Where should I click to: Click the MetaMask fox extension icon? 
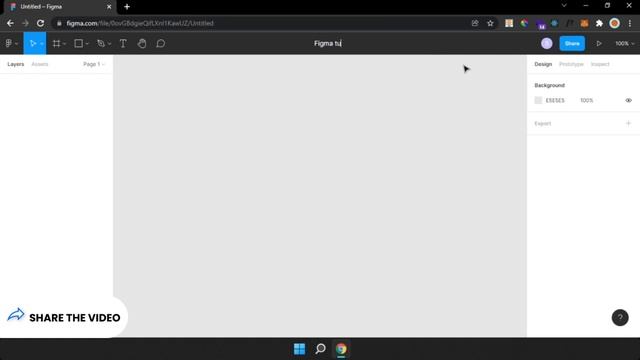coord(584,23)
